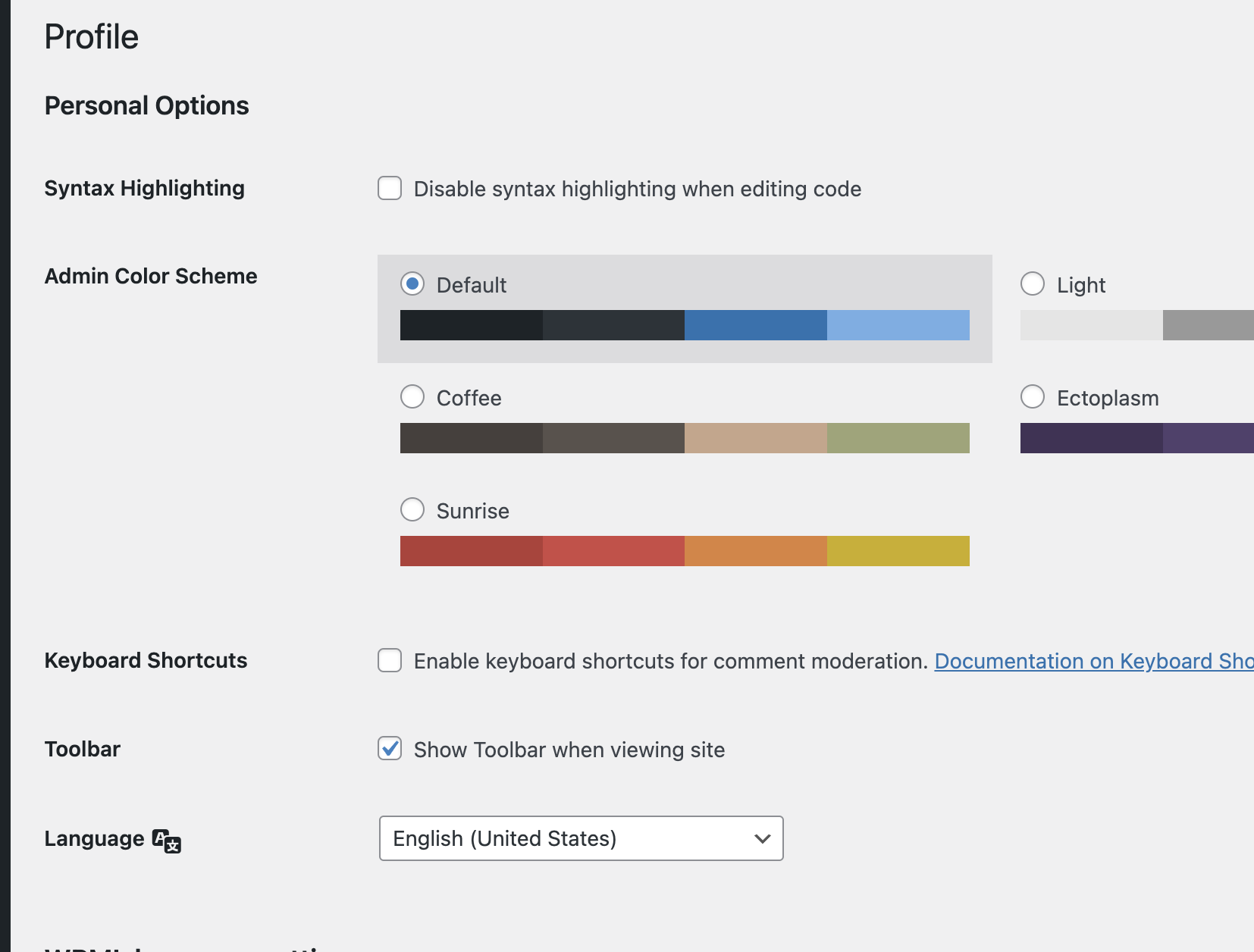Click the Coffee scheme tan swatch
Screen dimensions: 1254x952
pyautogui.click(x=755, y=438)
